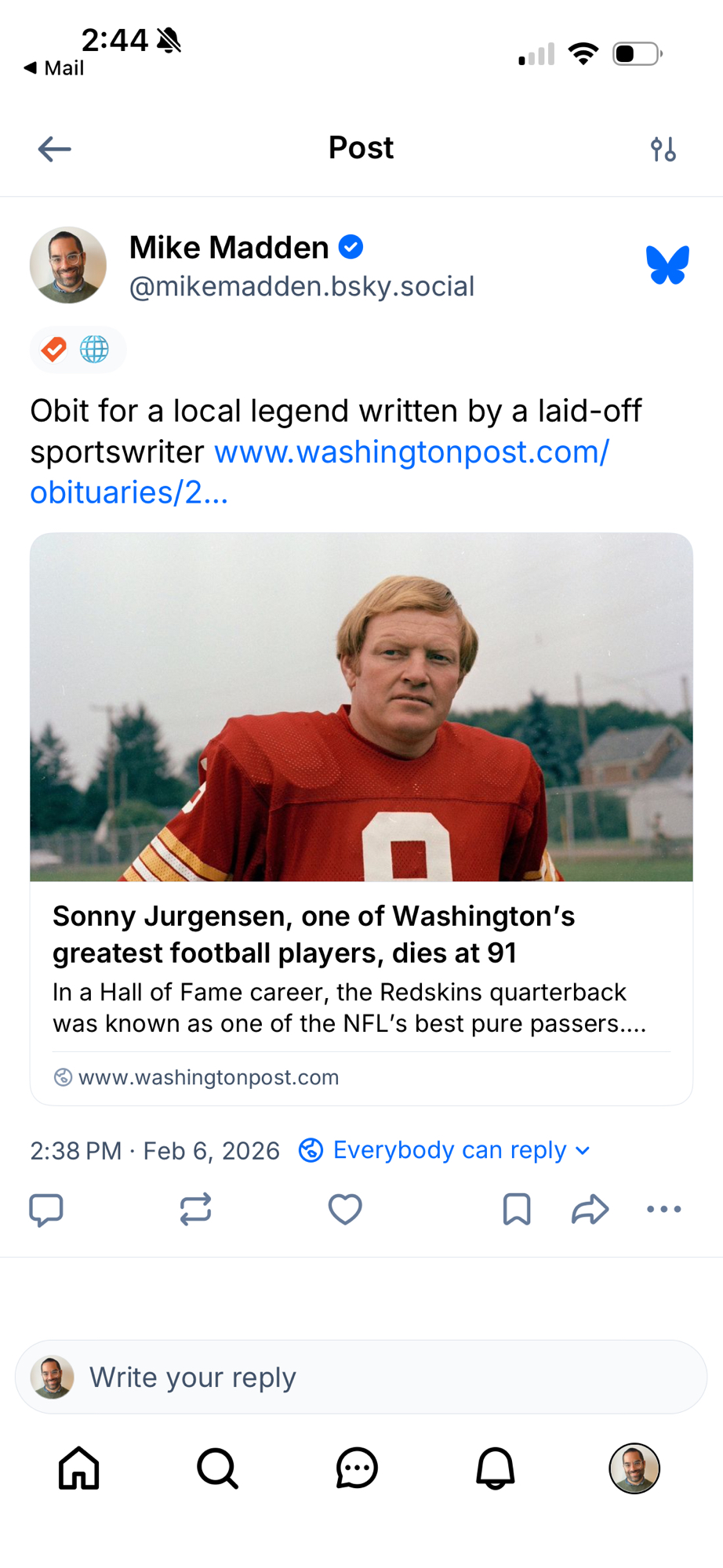Repost this post via arrows icon
Viewport: 723px width, 1568px height.
(195, 1209)
